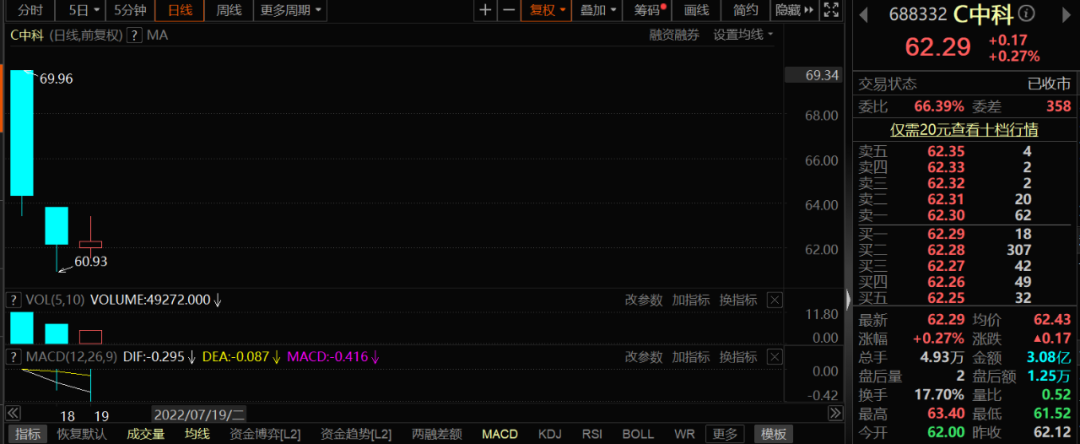Open the 复权 adjustment dropdown
The width and height of the screenshot is (1080, 444).
click(x=547, y=10)
